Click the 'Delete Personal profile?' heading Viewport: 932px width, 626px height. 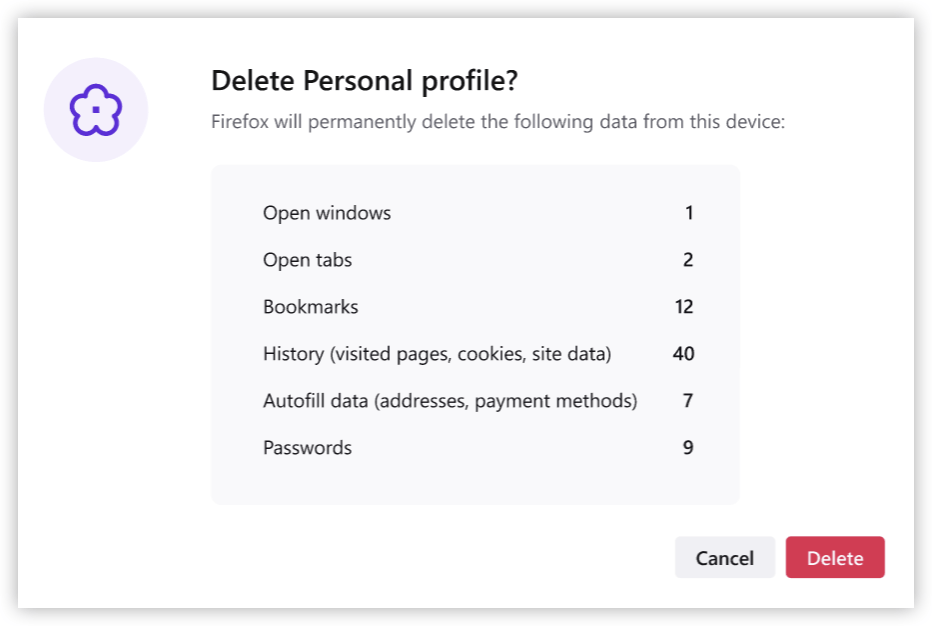364,81
